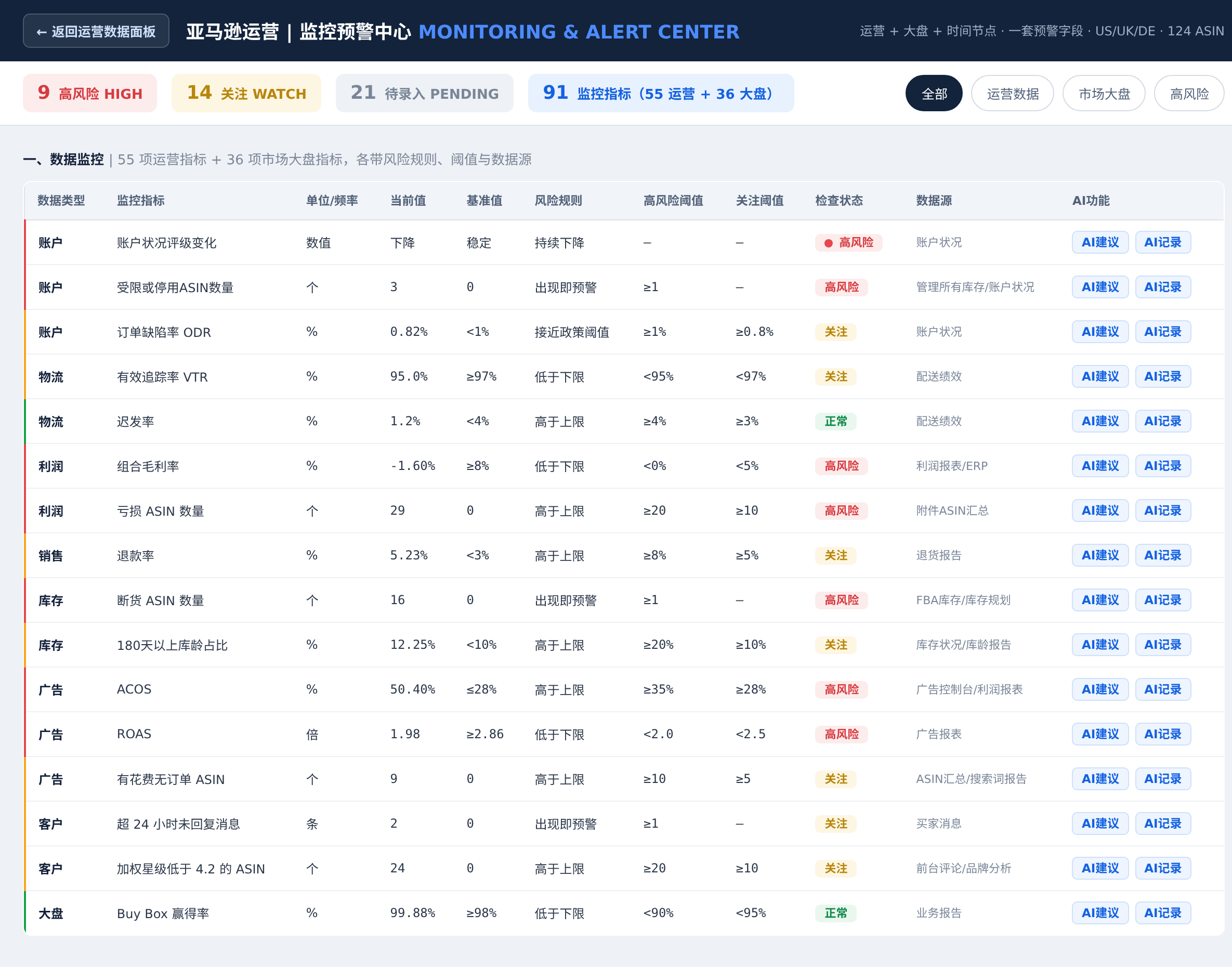Screen dimensions: 1232x967
Task: Click 关注 status badge in 订单缺陷率 ODR row
Action: point(836,332)
